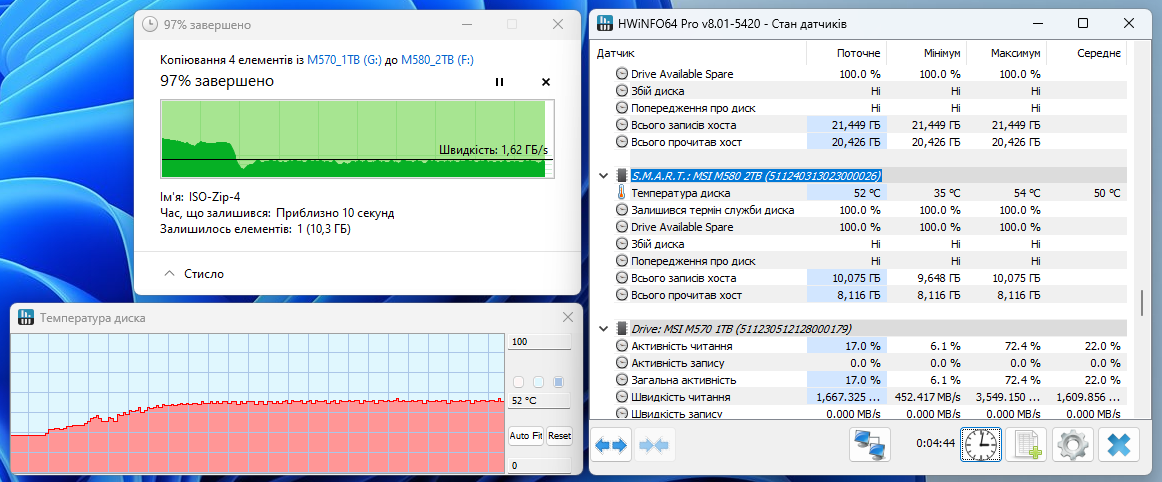Pick the blue color swatch in graph window

point(559,382)
